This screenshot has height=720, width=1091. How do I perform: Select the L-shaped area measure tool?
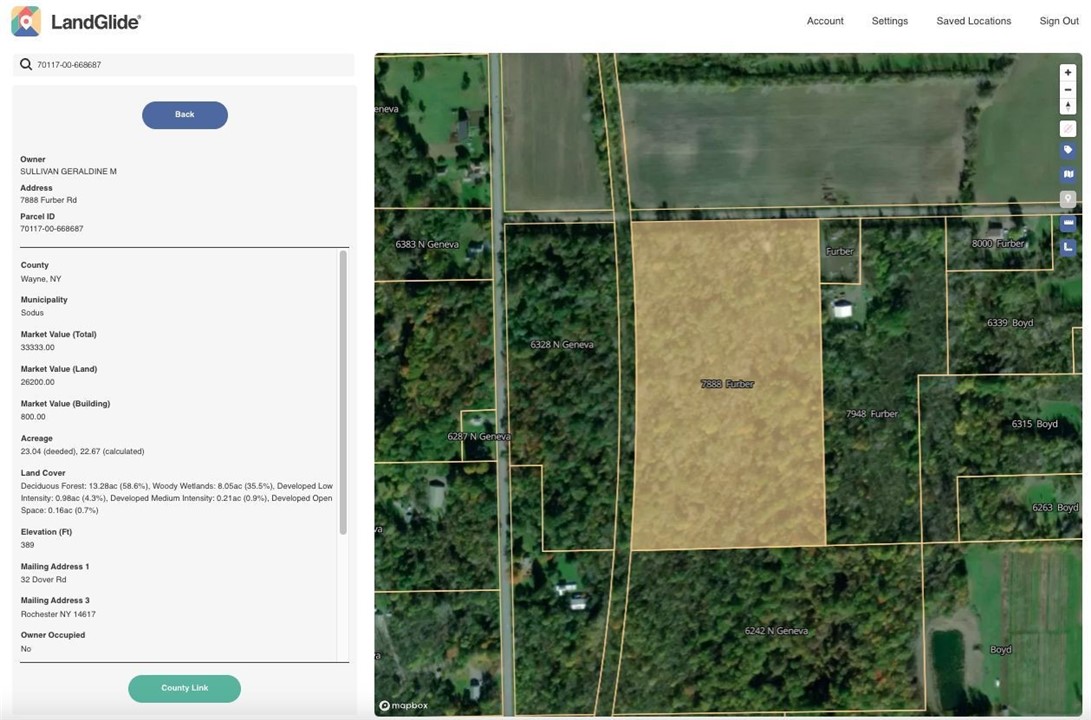click(1067, 246)
